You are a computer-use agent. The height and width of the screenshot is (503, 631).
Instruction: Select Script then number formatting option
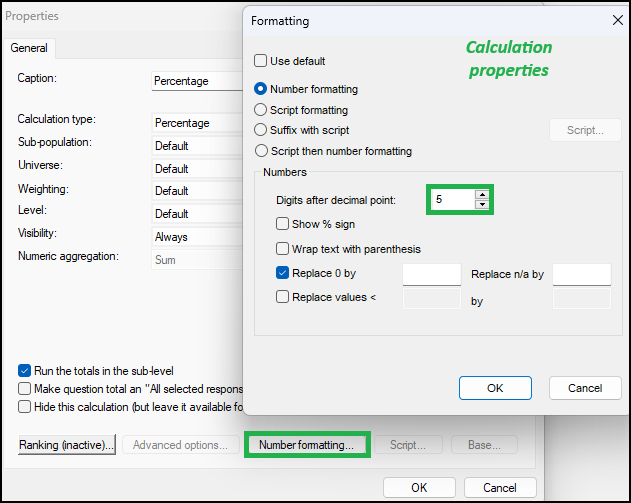pos(261,151)
